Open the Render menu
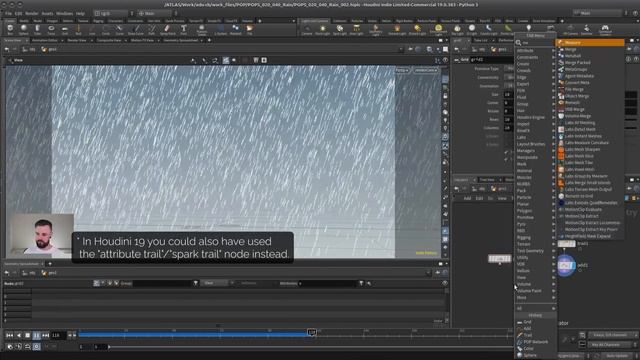 pyautogui.click(x=31, y=13)
